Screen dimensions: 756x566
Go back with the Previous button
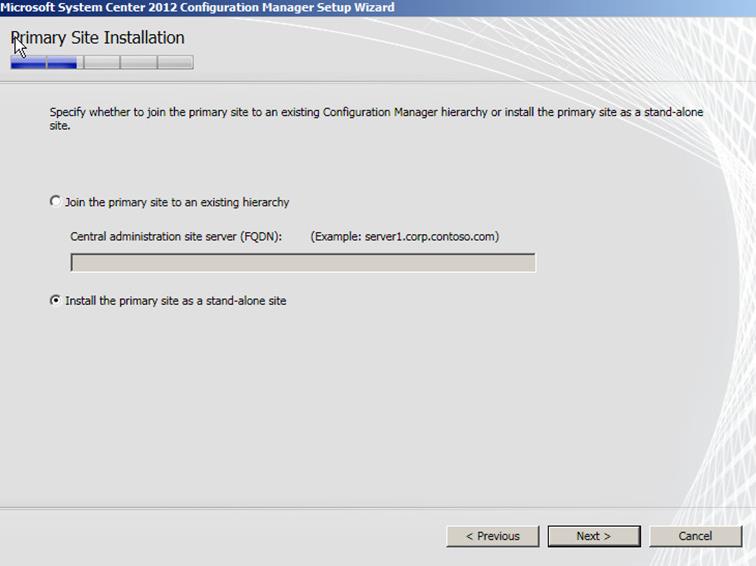493,536
